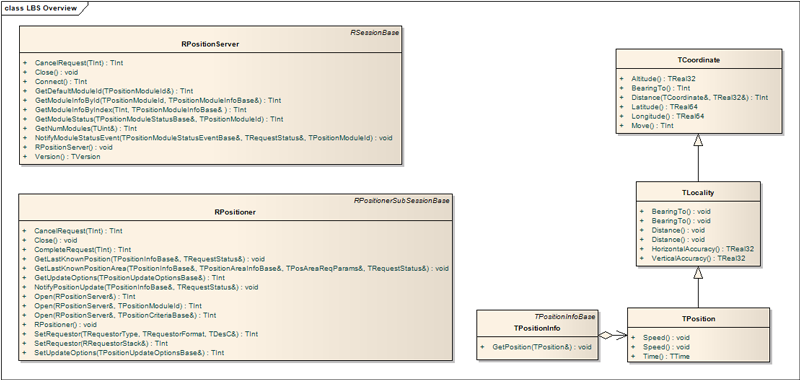Image resolution: width=800 pixels, height=380 pixels.
Task: Select the TPositionInfo class name
Action: pyautogui.click(x=537, y=328)
